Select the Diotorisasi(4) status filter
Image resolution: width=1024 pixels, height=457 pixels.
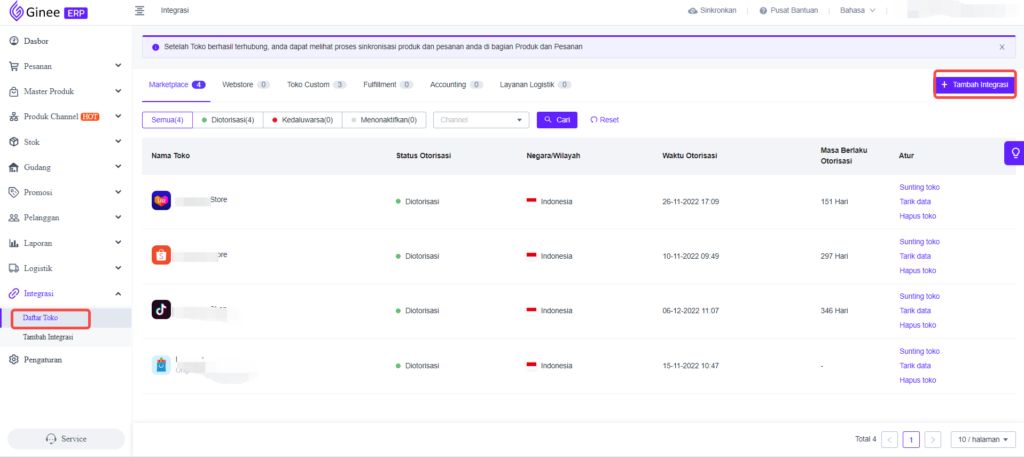[x=228, y=120]
